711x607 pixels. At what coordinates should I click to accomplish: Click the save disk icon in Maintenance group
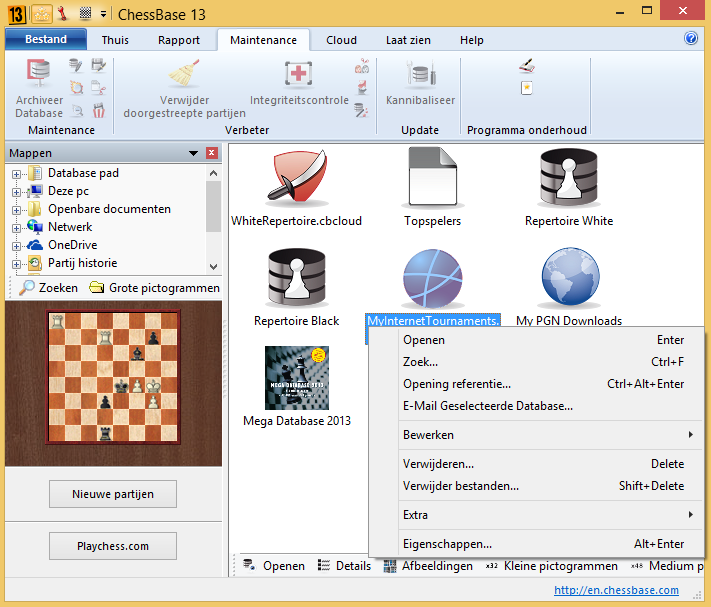click(x=98, y=65)
